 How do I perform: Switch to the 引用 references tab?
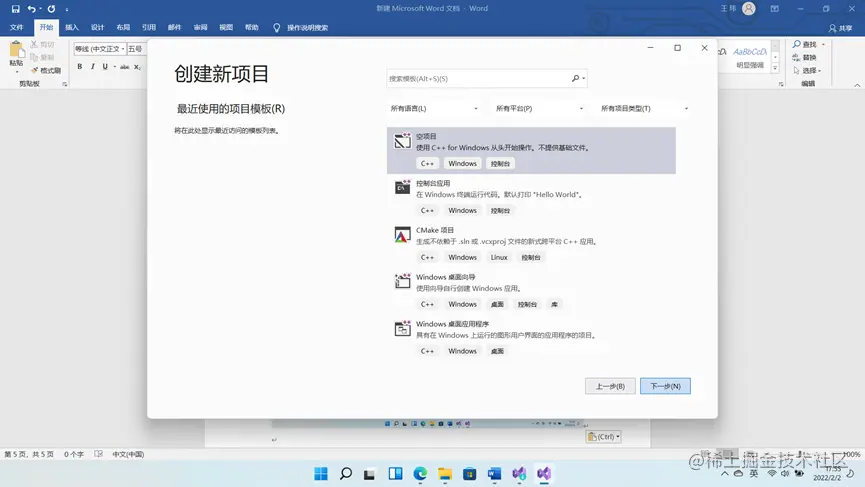149,28
